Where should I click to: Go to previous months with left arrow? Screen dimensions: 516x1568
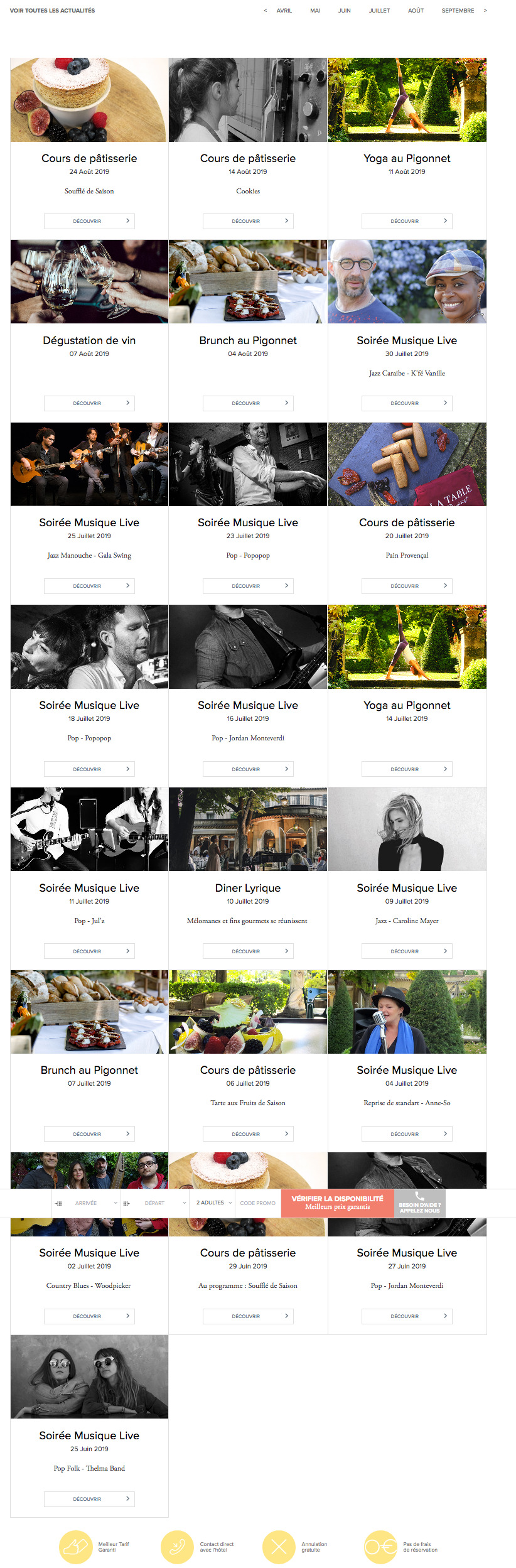[266, 11]
